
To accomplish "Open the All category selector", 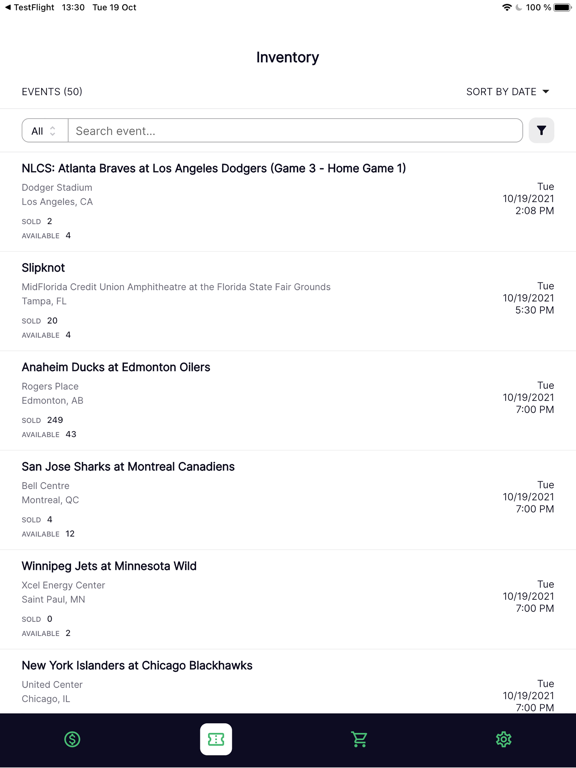I will tap(45, 131).
